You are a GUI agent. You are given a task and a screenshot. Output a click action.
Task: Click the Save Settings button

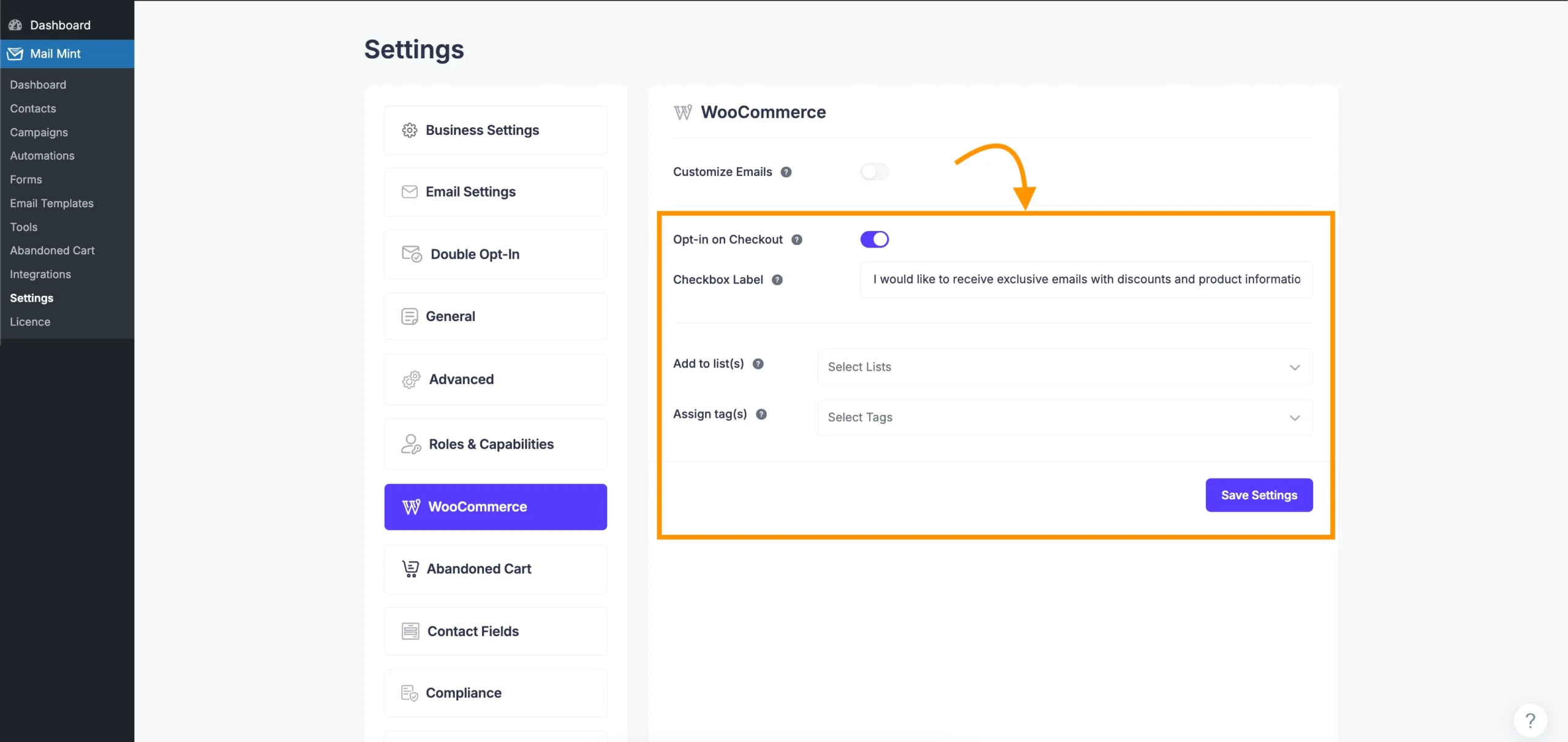[x=1259, y=495]
